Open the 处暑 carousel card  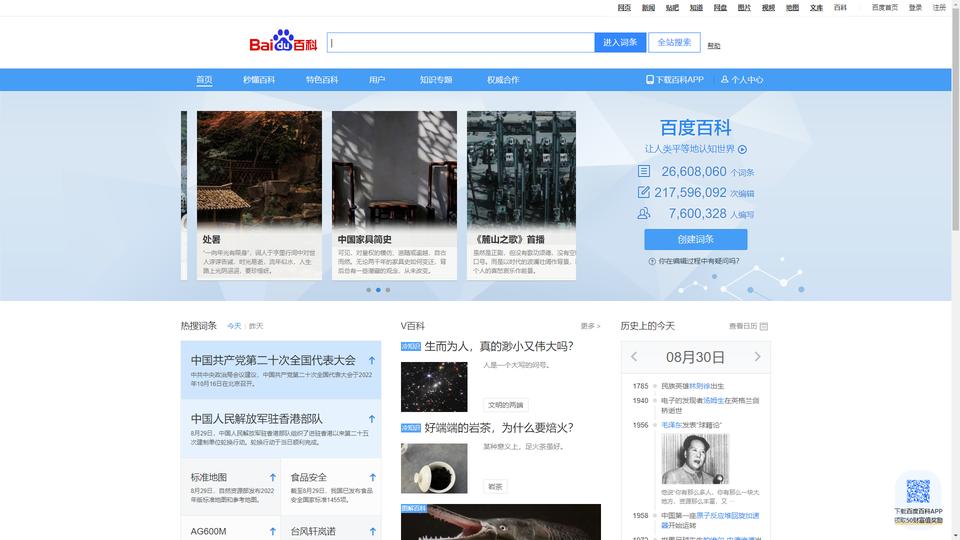259,195
